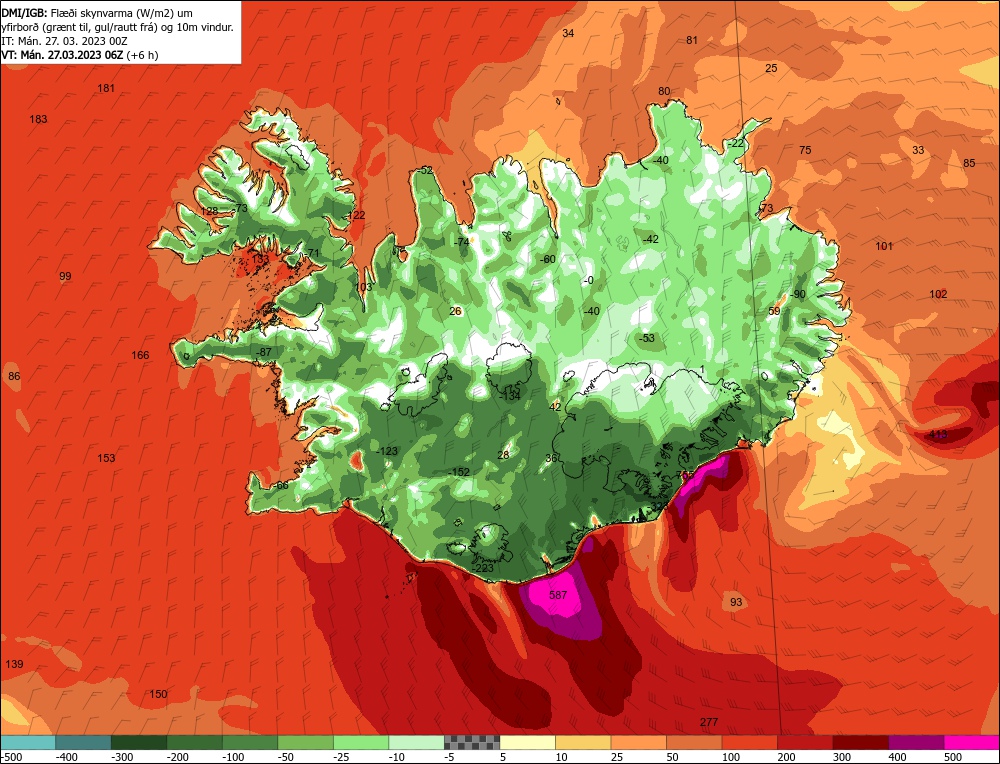Image resolution: width=1000 pixels, height=764 pixels.
Task: Choose the -25 light green legend swatch
Action: tap(361, 742)
